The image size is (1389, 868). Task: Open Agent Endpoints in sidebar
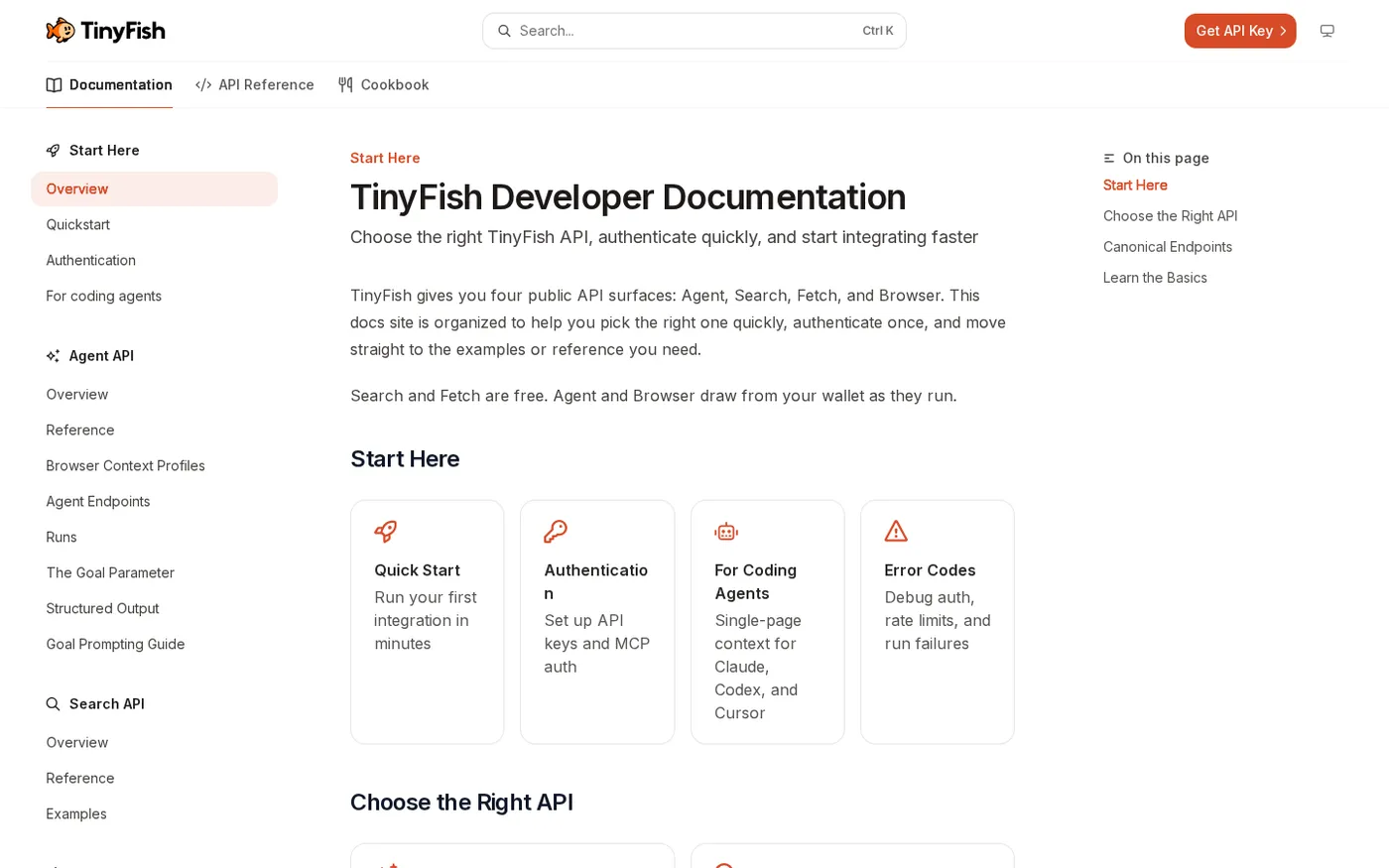tap(155, 502)
